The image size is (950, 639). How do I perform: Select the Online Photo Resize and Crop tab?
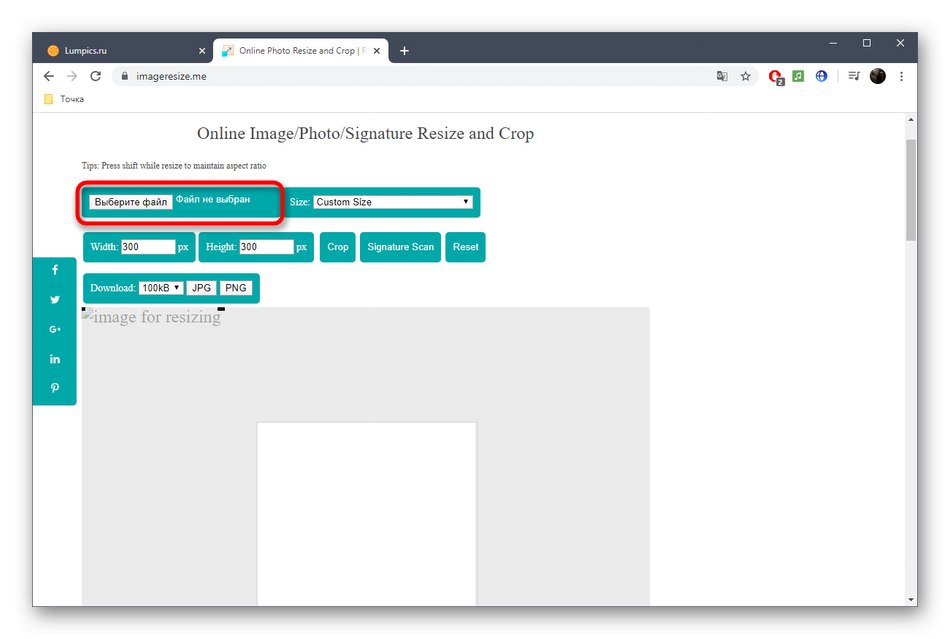[301, 51]
